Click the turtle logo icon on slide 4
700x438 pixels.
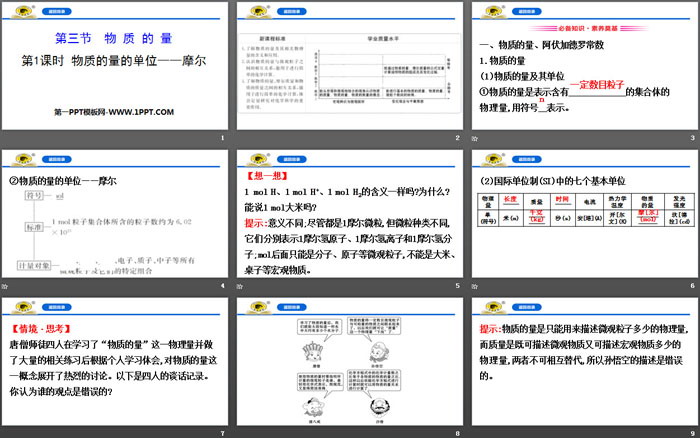click(x=19, y=160)
